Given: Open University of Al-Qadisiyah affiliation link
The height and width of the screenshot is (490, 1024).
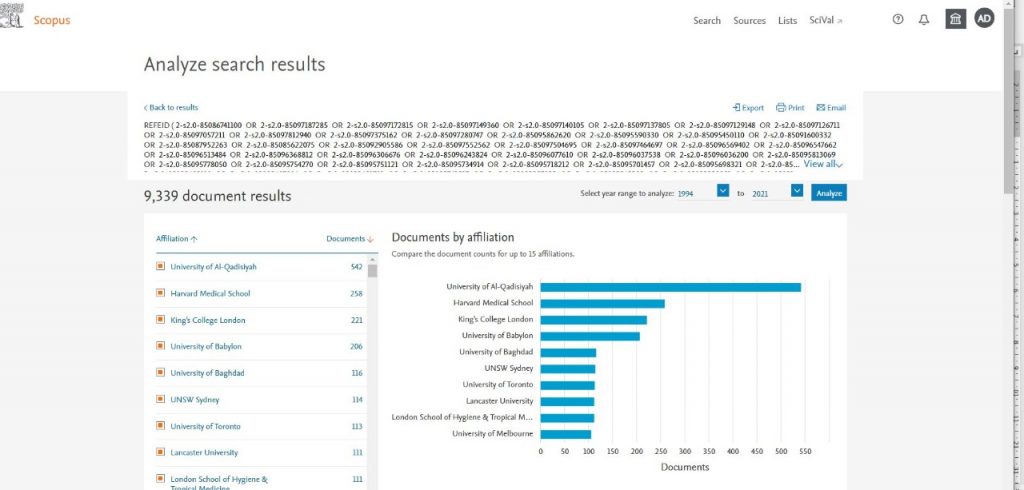Looking at the screenshot, I should point(213,267).
